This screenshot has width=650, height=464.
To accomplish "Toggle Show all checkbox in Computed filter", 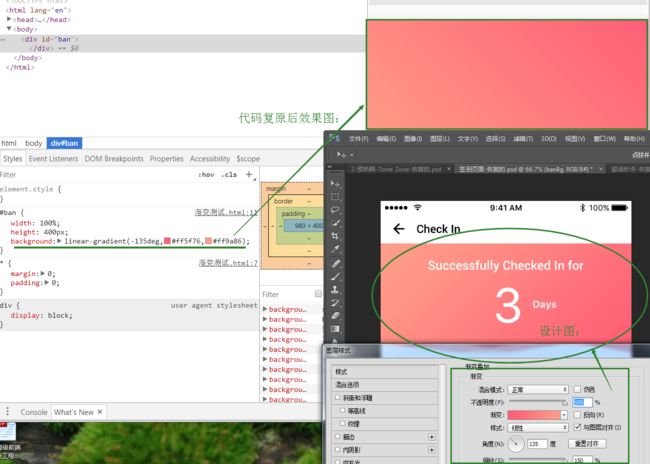I will pyautogui.click(x=318, y=294).
